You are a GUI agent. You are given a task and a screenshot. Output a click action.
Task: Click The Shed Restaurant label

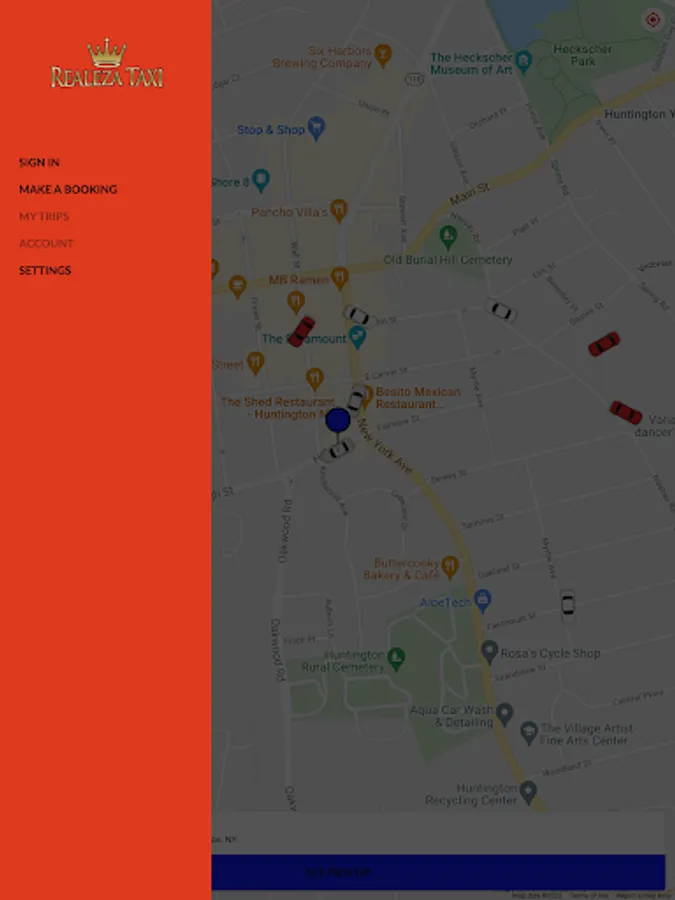[278, 408]
